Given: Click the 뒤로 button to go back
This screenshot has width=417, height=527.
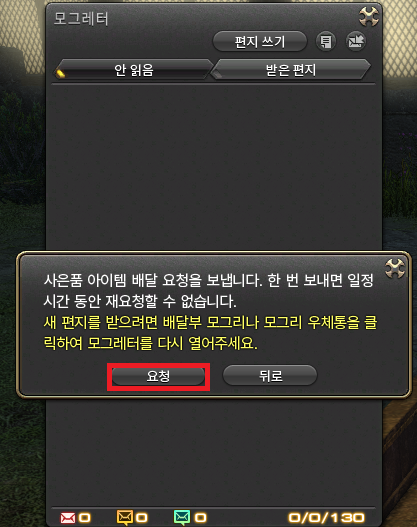Looking at the screenshot, I should pos(270,375).
